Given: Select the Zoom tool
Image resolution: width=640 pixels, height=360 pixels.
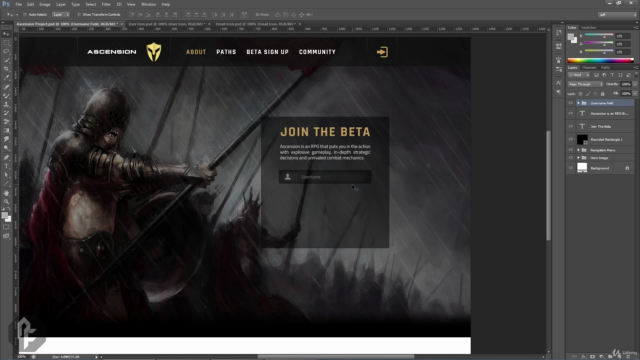Looking at the screenshot, I should [x=6, y=201].
